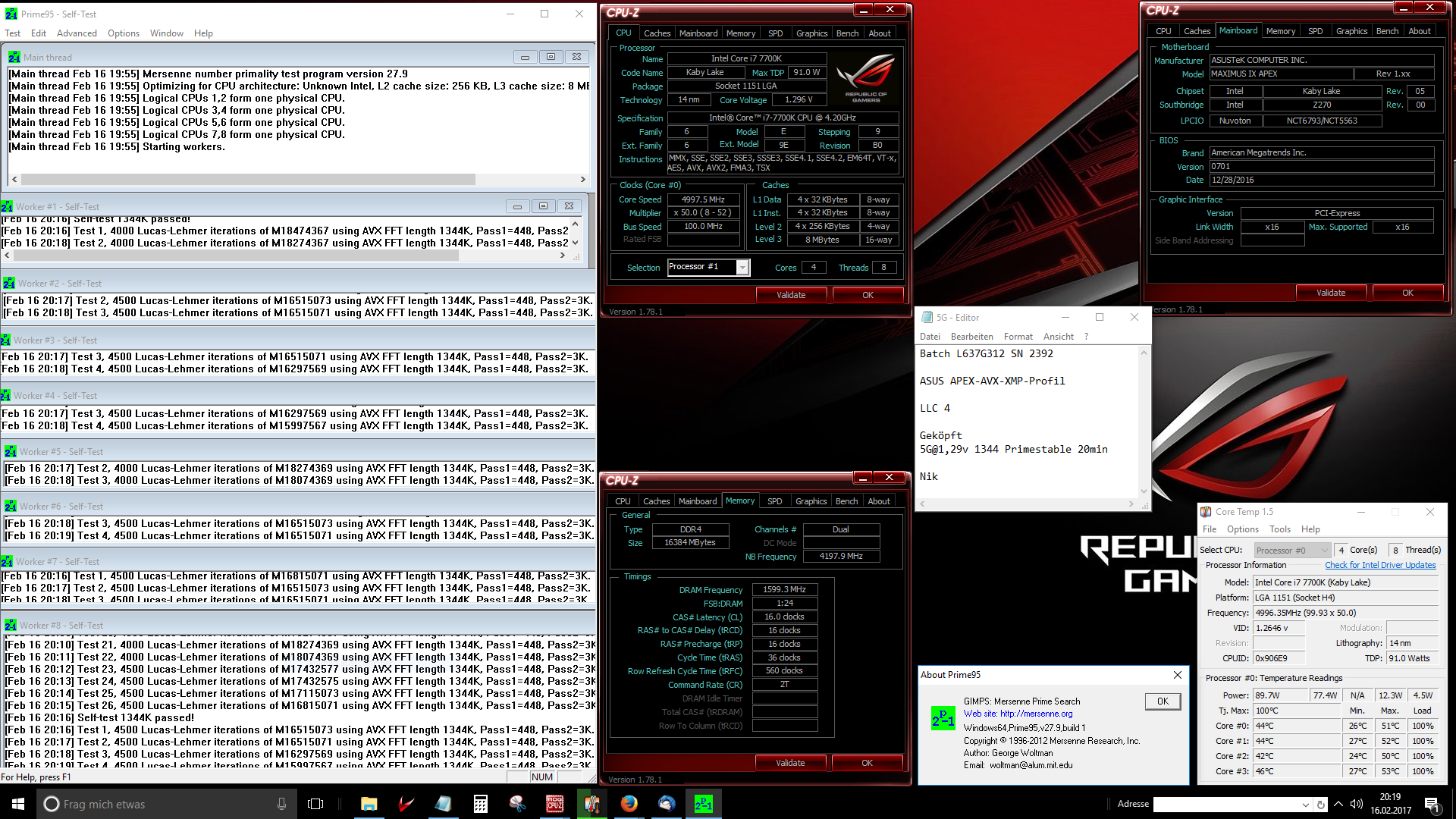Select Graphics tab in the Memory CPU-Z window

pos(811,501)
